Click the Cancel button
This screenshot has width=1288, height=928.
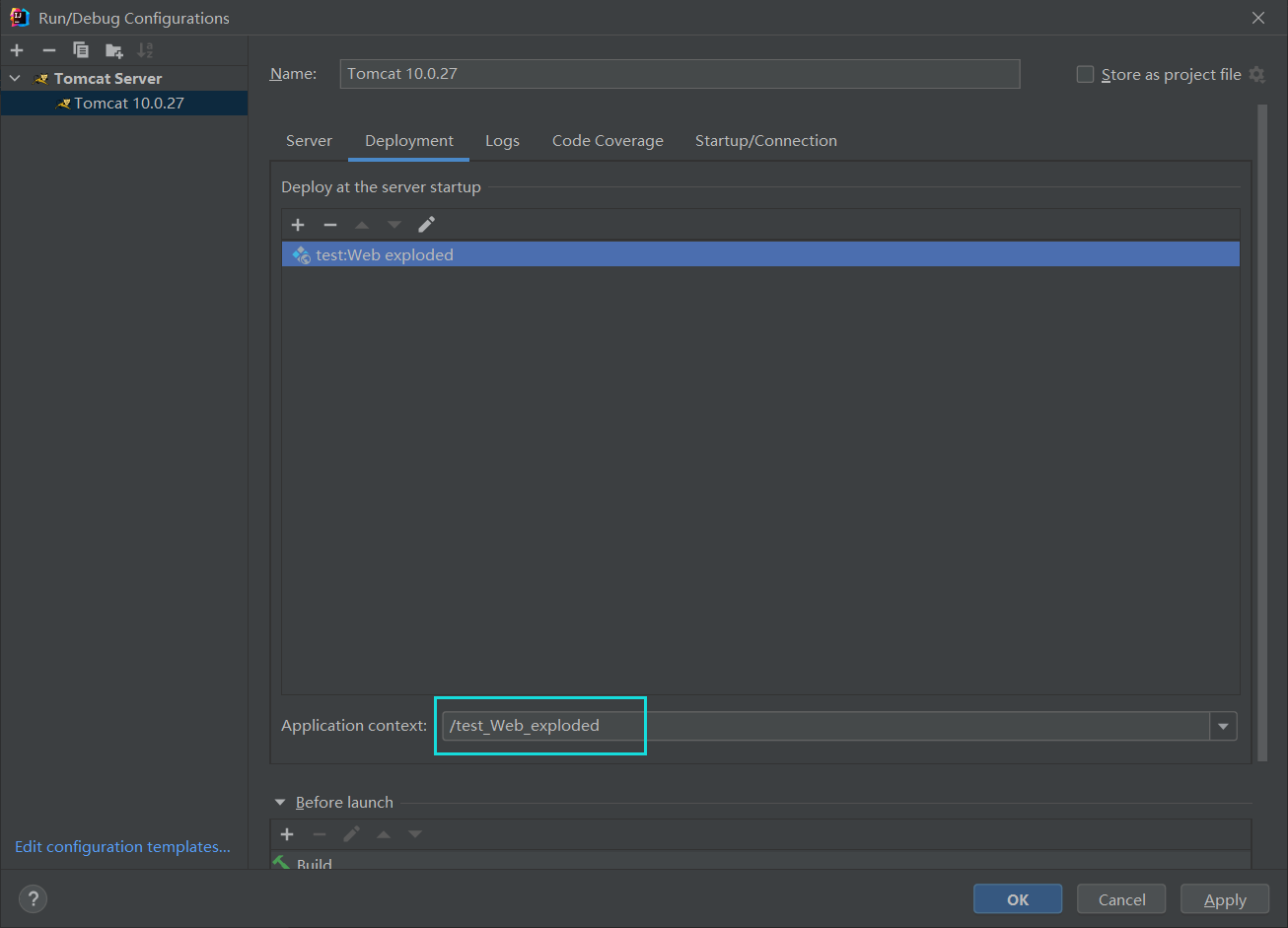coord(1122,899)
